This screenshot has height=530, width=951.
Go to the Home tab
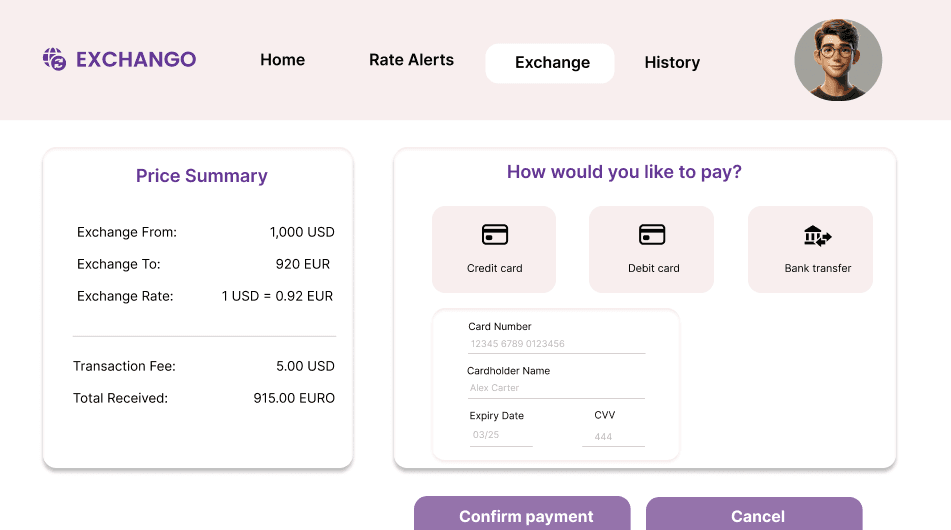[283, 60]
